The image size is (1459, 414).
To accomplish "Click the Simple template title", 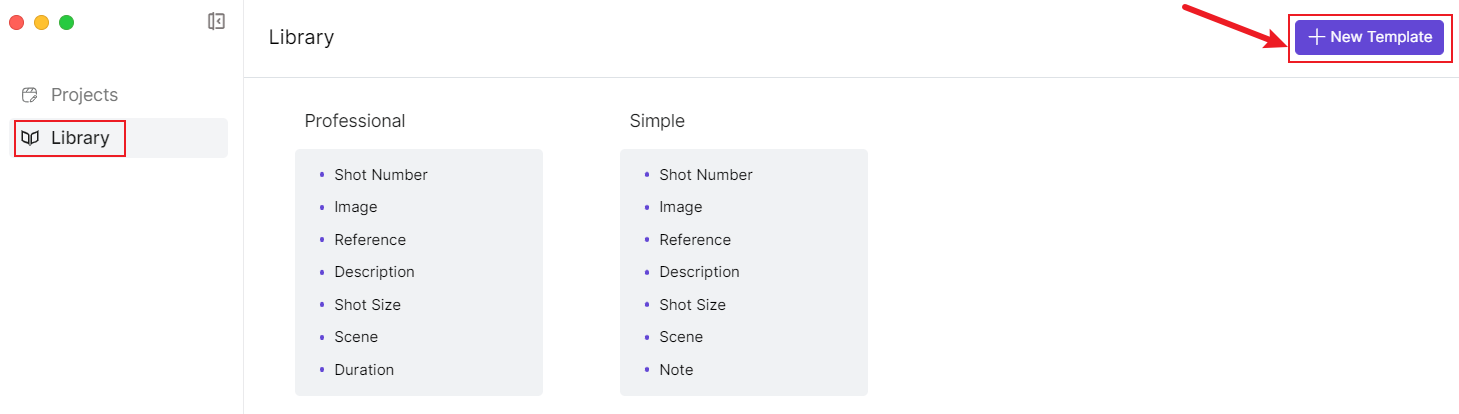I will [657, 121].
